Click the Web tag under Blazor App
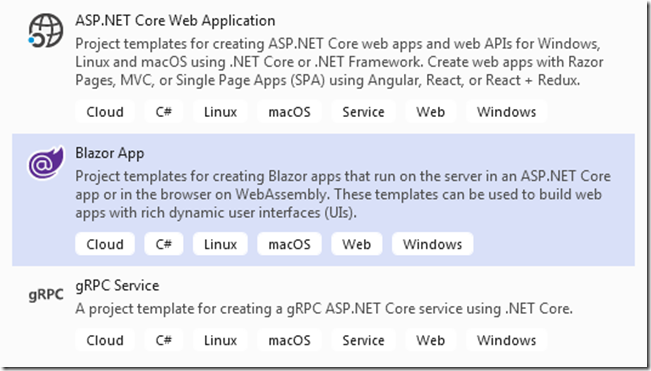Viewport: 651px width, 371px height. pyautogui.click(x=357, y=244)
